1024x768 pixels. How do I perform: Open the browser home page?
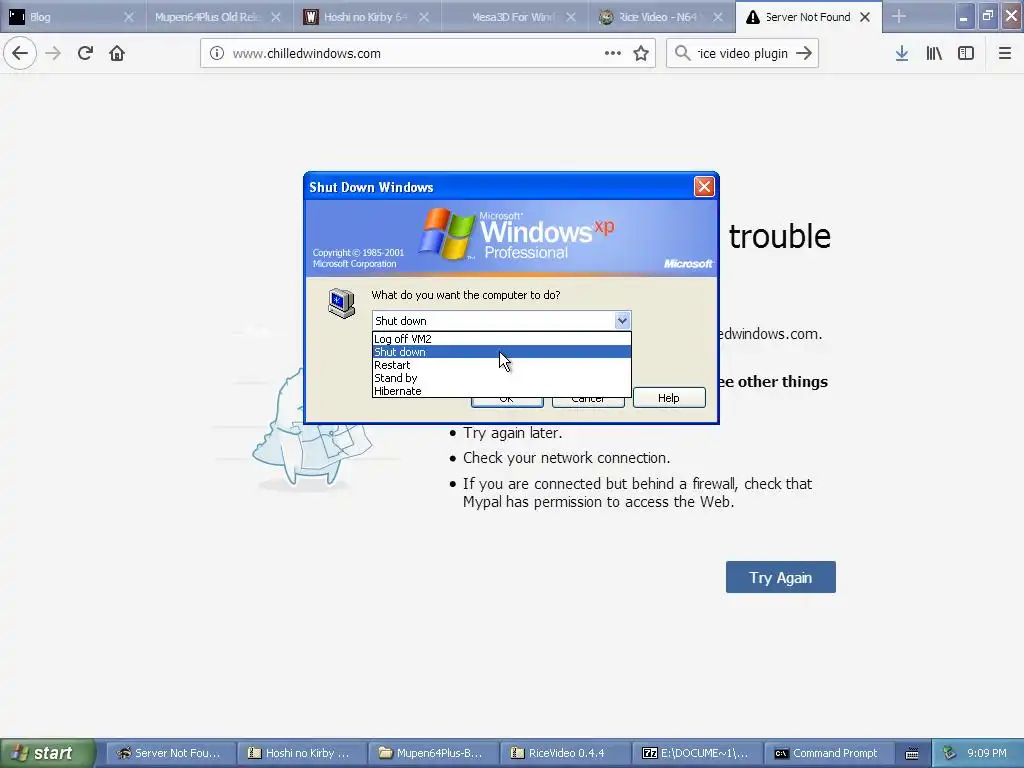117,53
